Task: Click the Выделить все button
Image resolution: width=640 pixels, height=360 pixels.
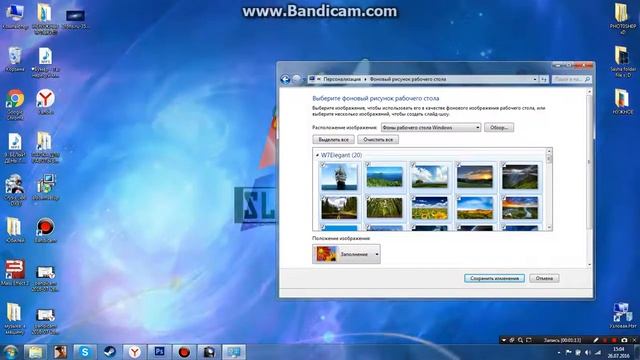Action: [333, 140]
